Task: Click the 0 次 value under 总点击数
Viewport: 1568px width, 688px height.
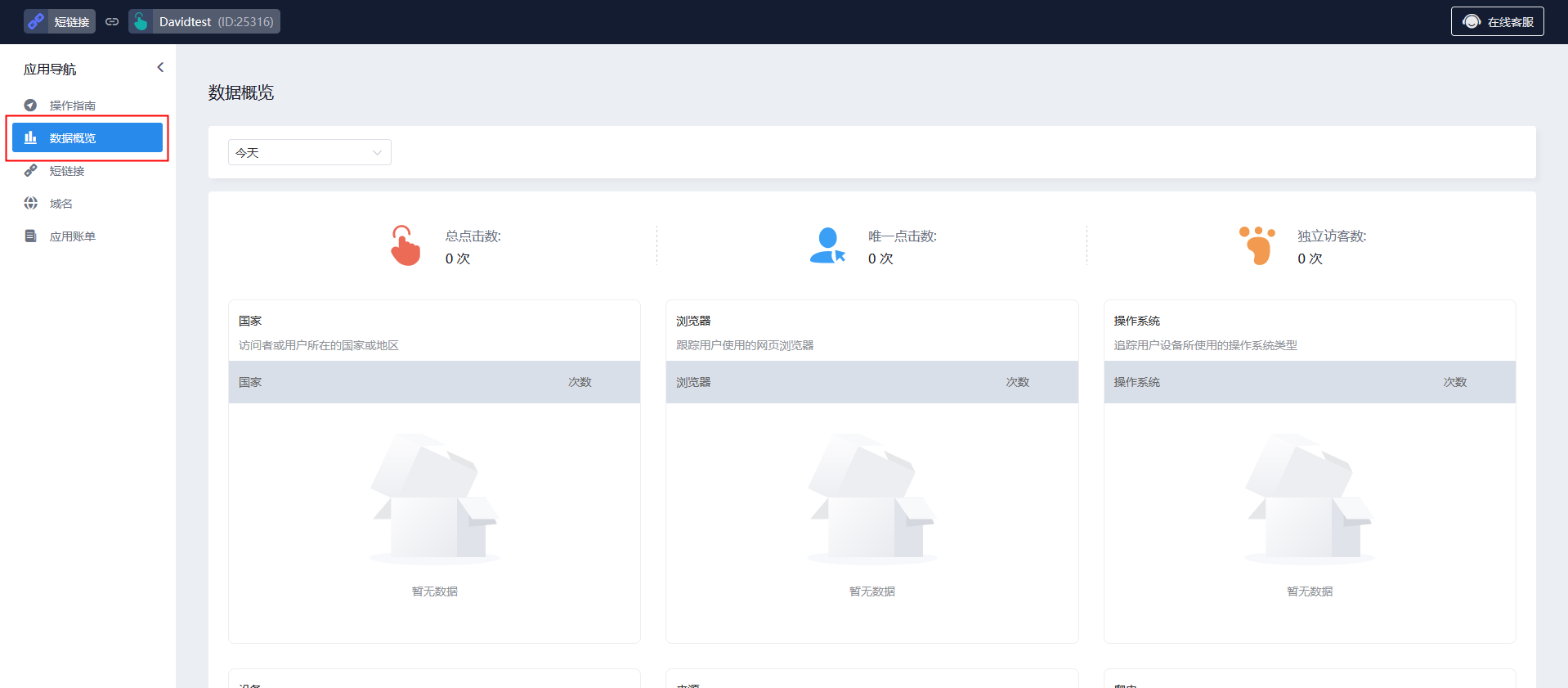Action: point(457,259)
